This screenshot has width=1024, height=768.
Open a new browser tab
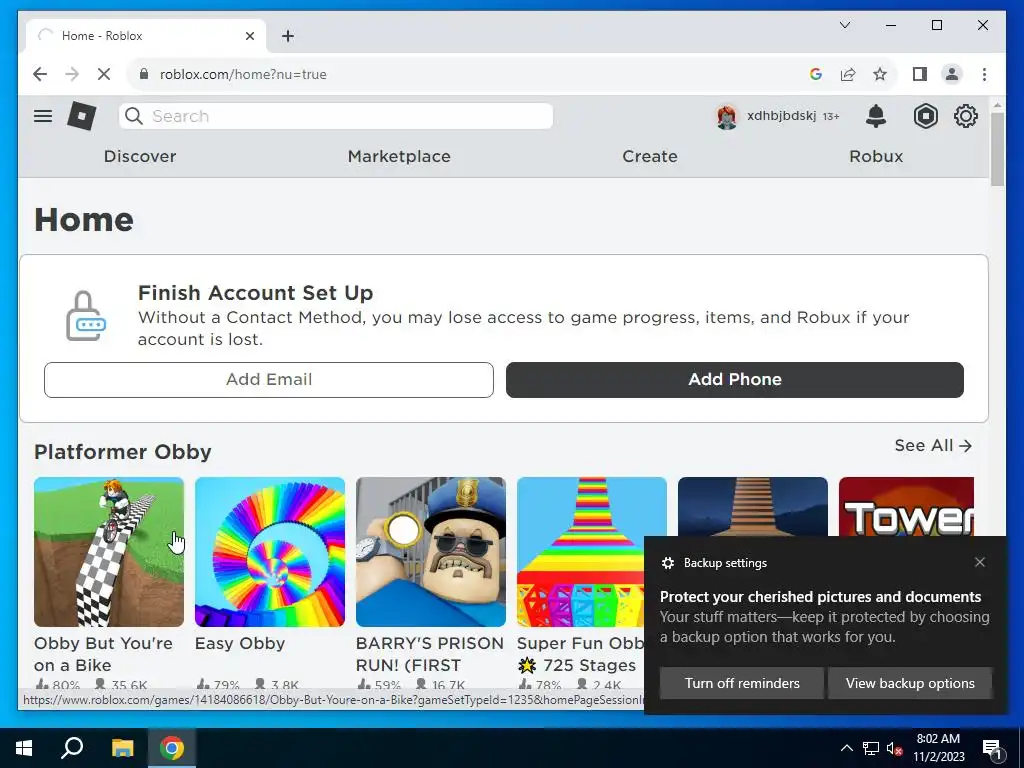click(x=287, y=36)
